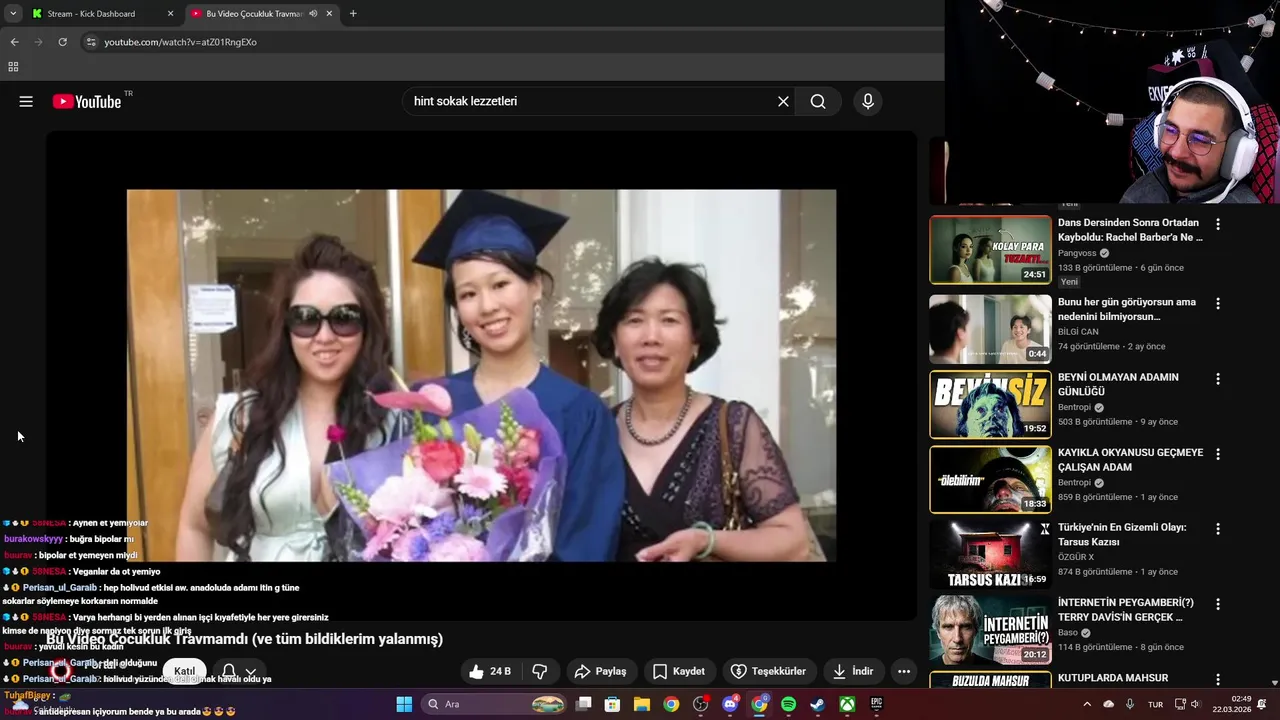Close the Kick Dashboard tab
The width and height of the screenshot is (1280, 720).
170,14
